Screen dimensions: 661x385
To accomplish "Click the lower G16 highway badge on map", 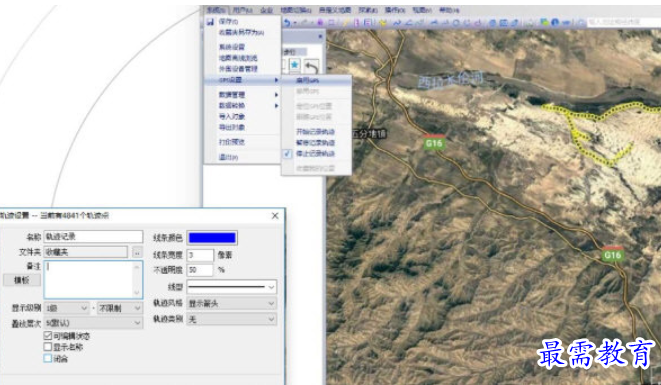I will [612, 254].
